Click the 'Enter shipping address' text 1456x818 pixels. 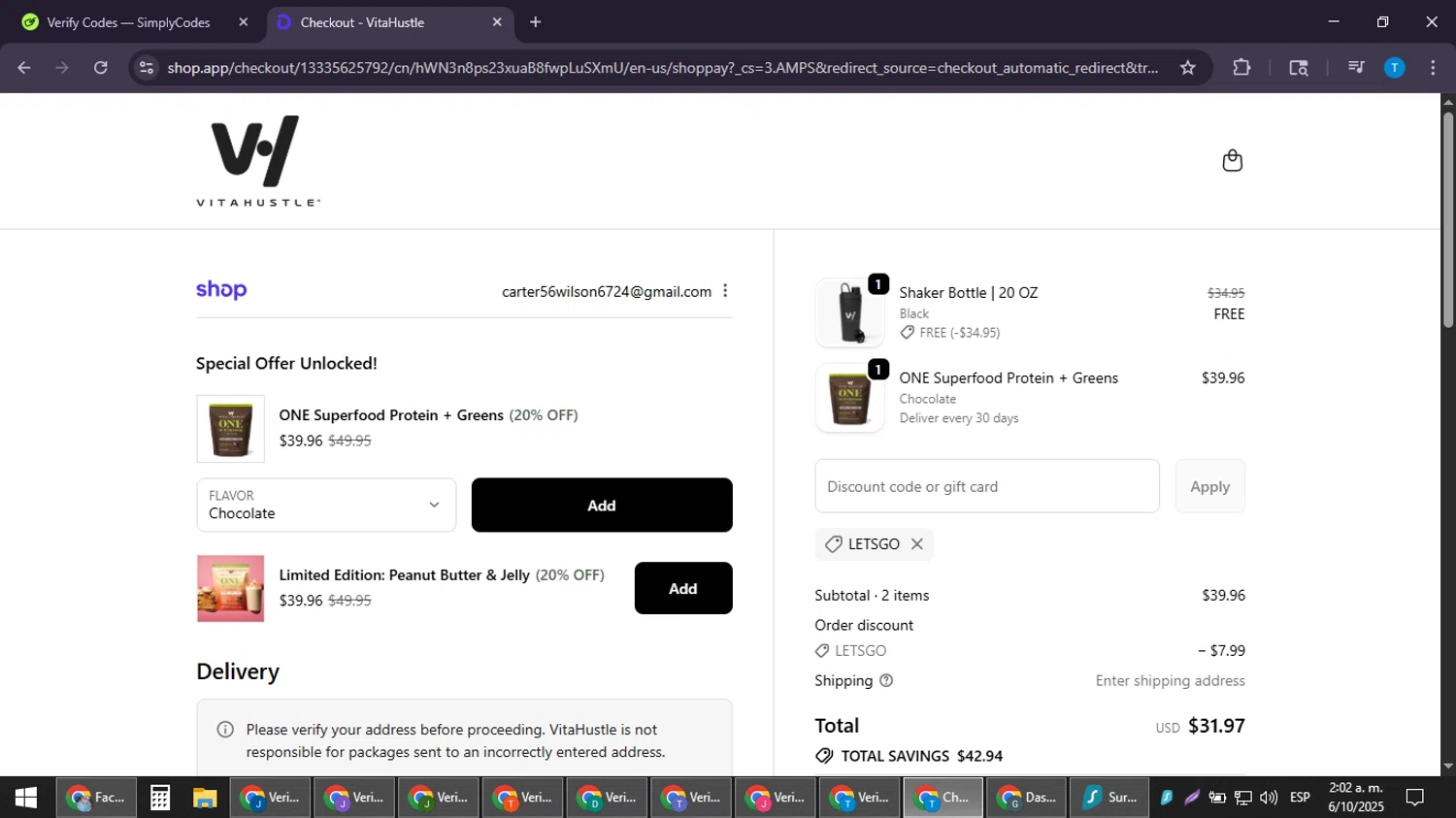coord(1170,681)
